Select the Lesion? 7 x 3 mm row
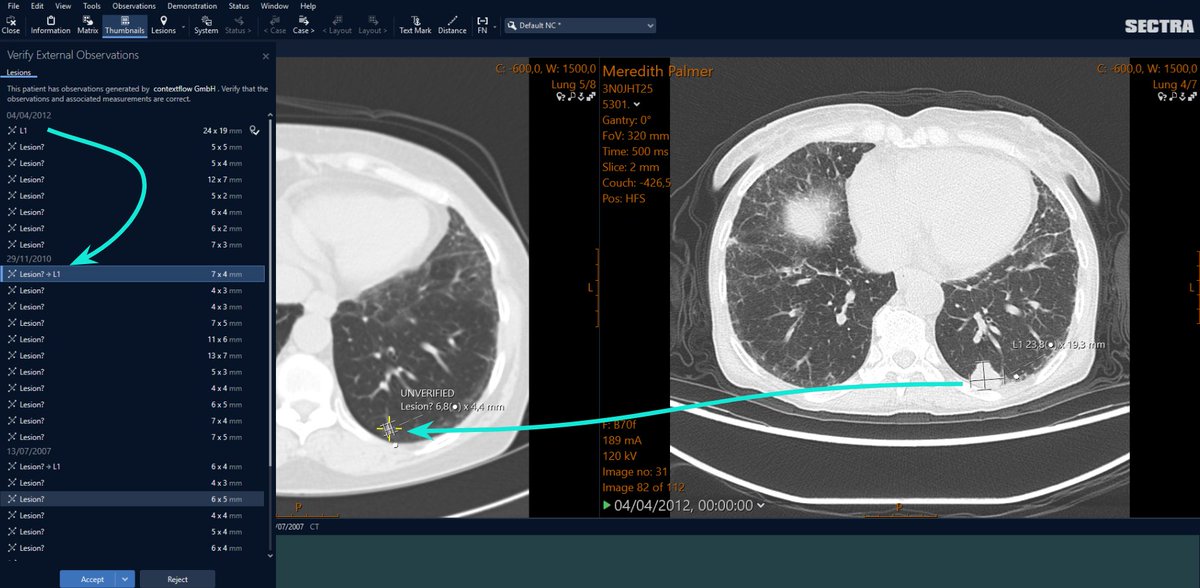The height and width of the screenshot is (588, 1200). point(134,244)
